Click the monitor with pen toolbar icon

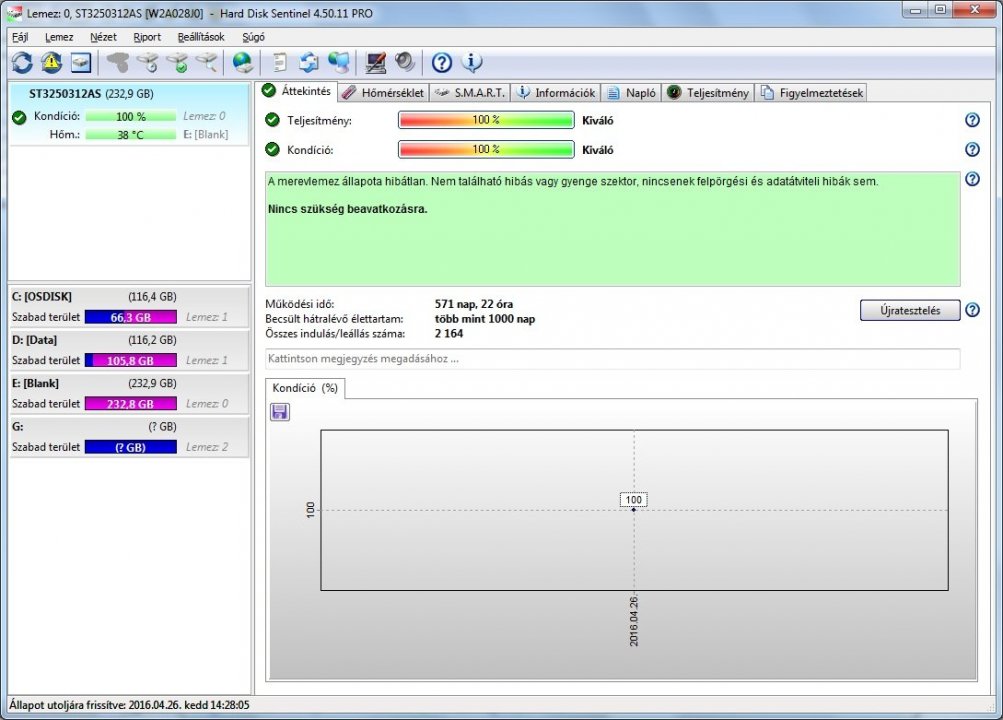pos(375,62)
